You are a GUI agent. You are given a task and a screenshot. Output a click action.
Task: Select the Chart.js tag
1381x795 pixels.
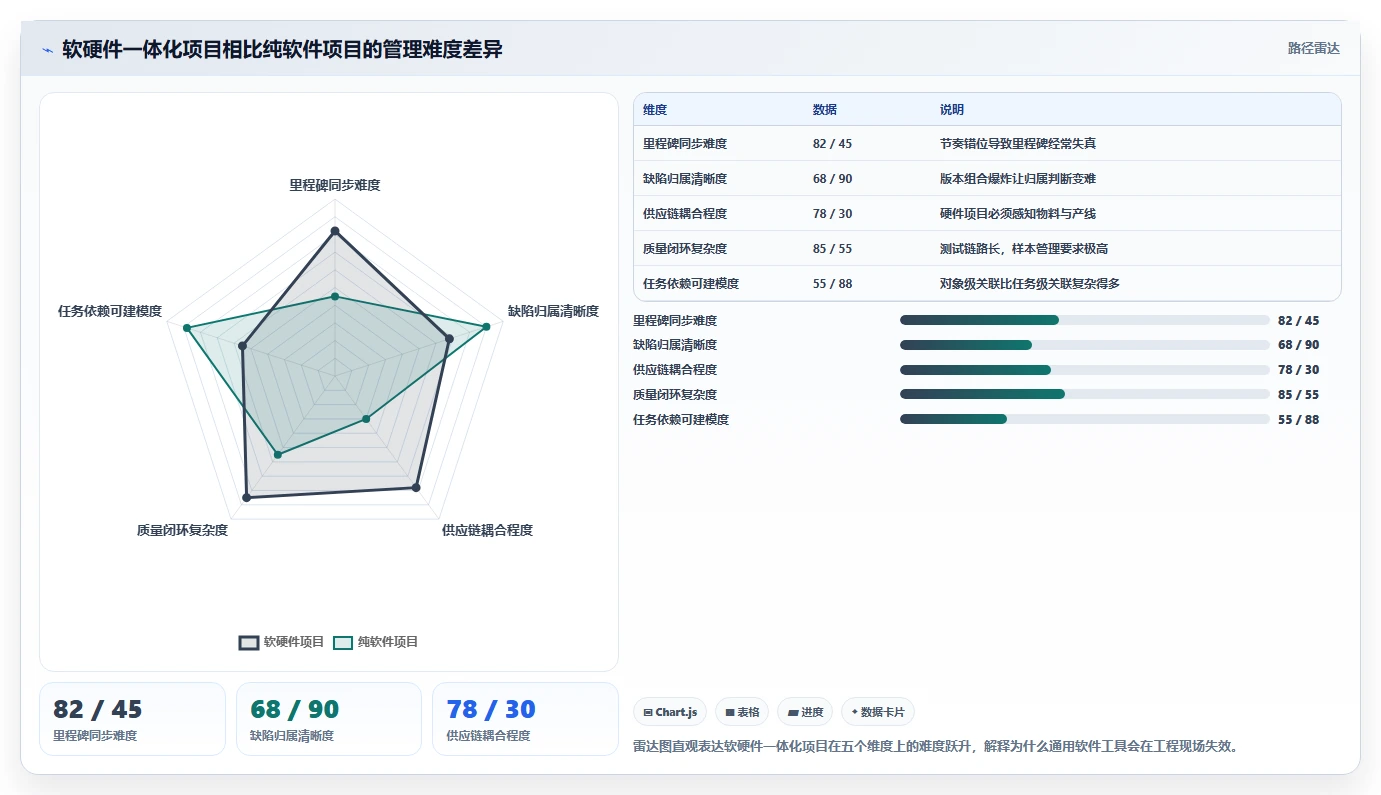670,712
